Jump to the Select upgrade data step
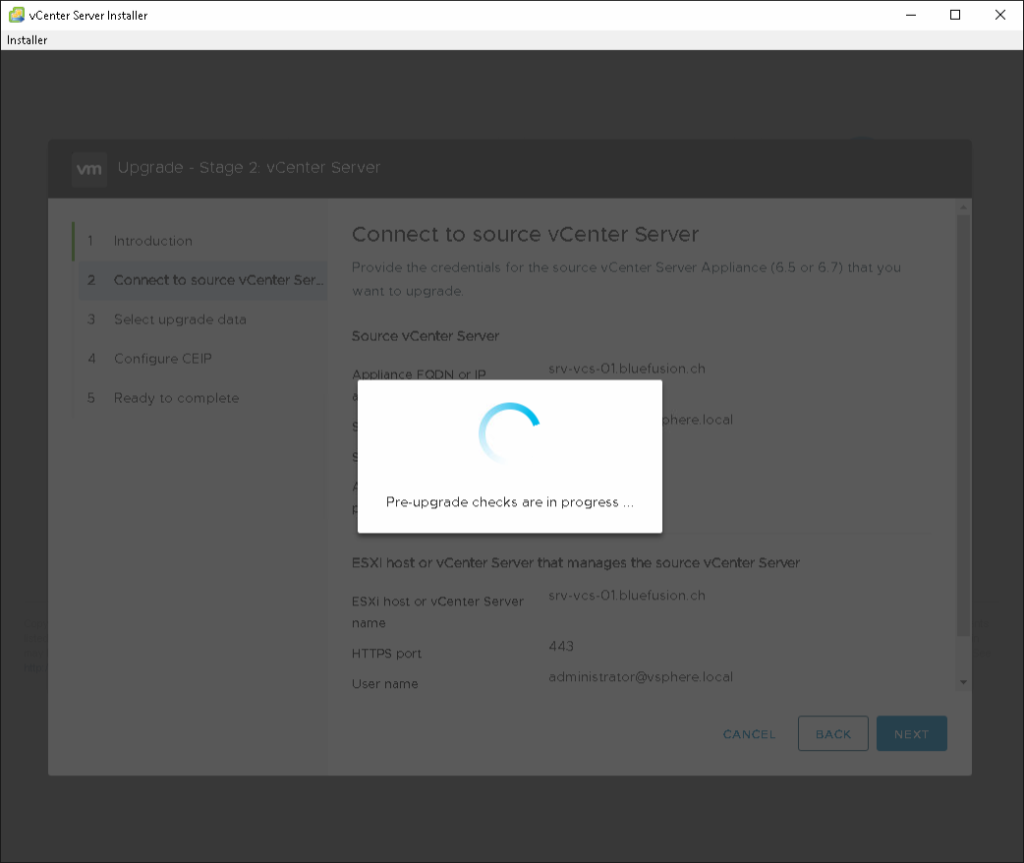The width and height of the screenshot is (1024, 863). coord(179,319)
